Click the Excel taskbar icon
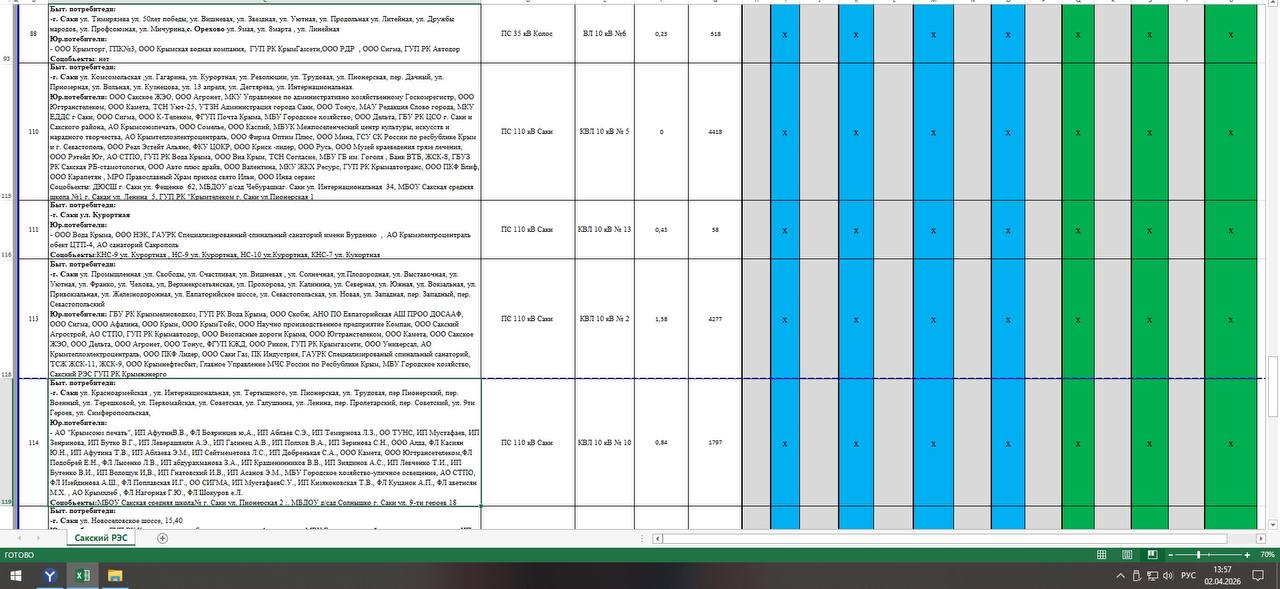 click(x=82, y=576)
